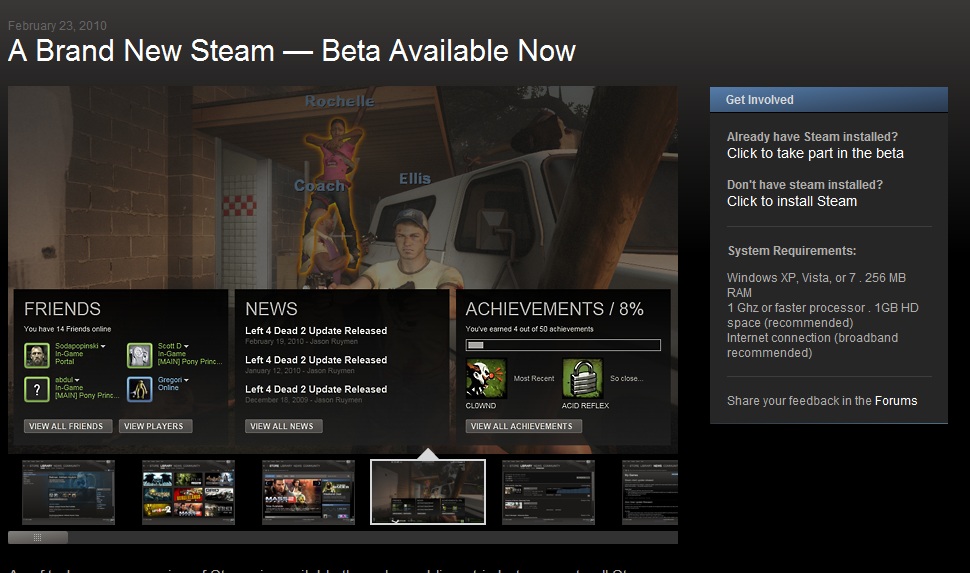Click 'You've earned 4 out of 50 achievements' text
The height and width of the screenshot is (573, 970).
click(529, 329)
